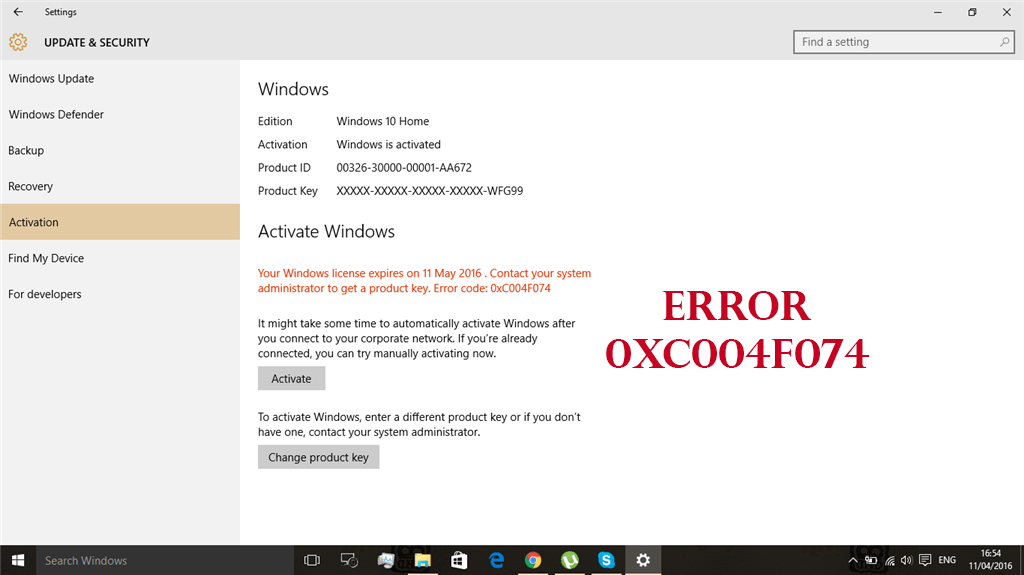
Task: Select Windows Update in the sidebar
Action: coord(52,79)
